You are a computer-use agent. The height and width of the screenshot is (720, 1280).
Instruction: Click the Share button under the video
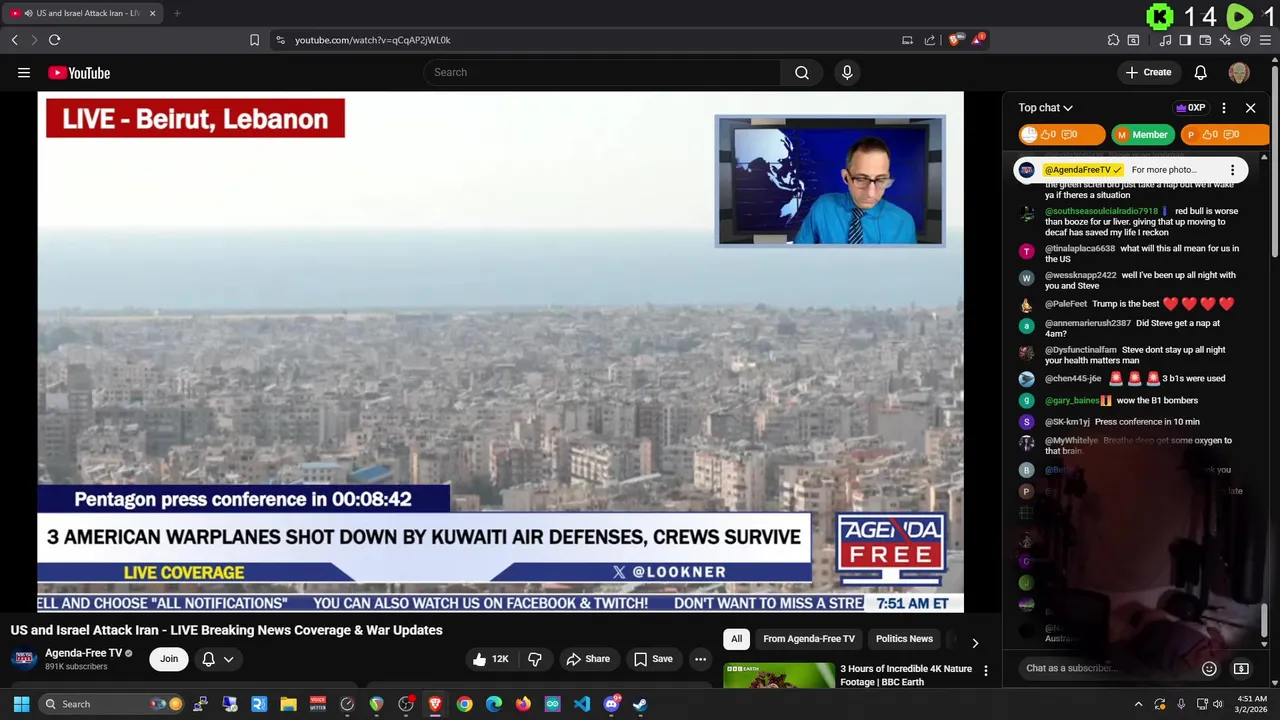click(x=587, y=659)
